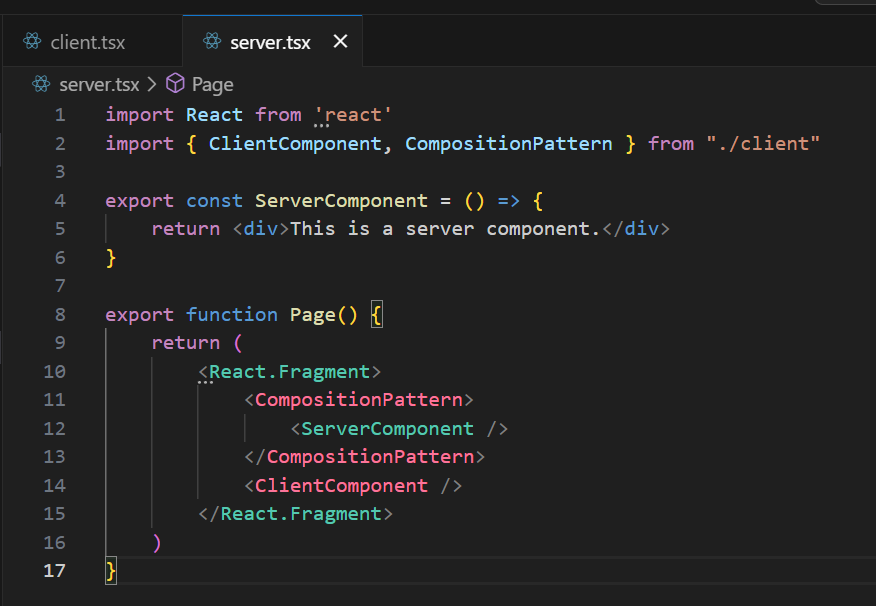876x606 pixels.
Task: Click closing React.Fragment tag
Action: [x=296, y=514]
